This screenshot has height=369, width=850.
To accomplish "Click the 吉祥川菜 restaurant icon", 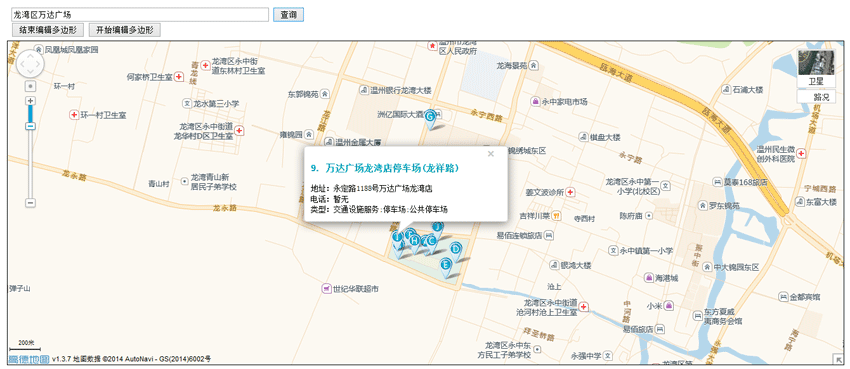I will (x=557, y=216).
